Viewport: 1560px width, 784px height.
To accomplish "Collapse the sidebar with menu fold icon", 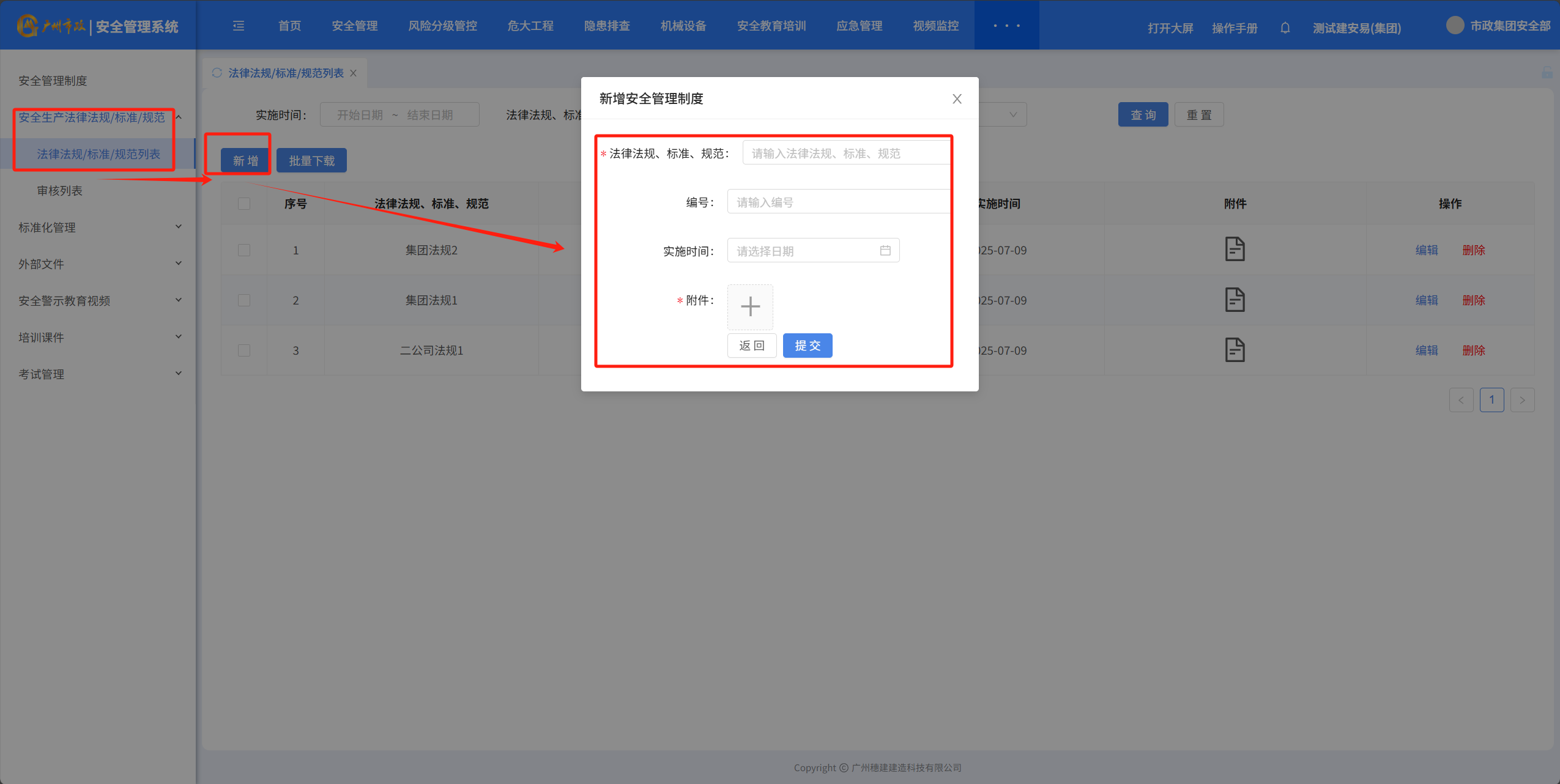I will tap(239, 26).
